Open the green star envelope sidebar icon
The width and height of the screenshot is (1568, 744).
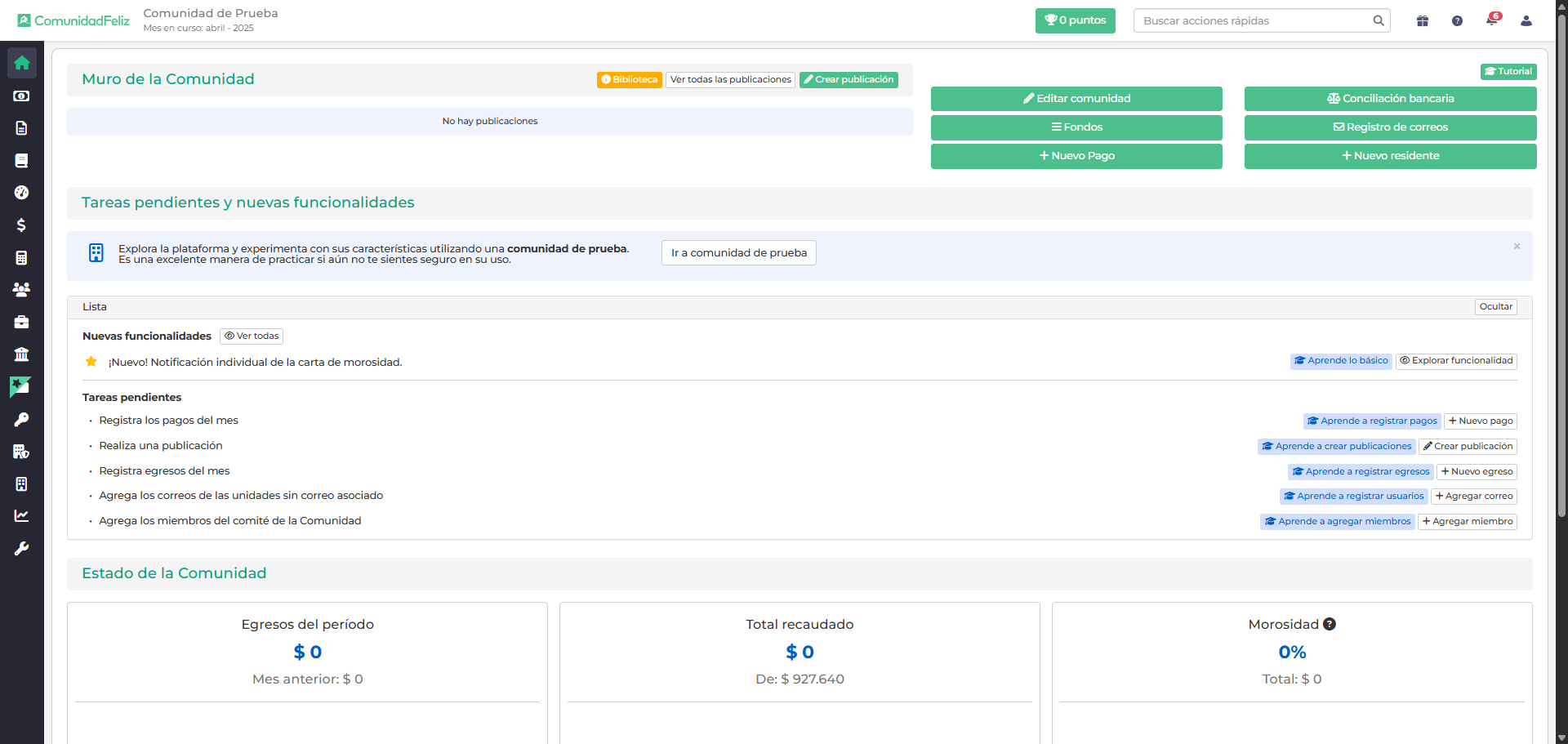20,386
